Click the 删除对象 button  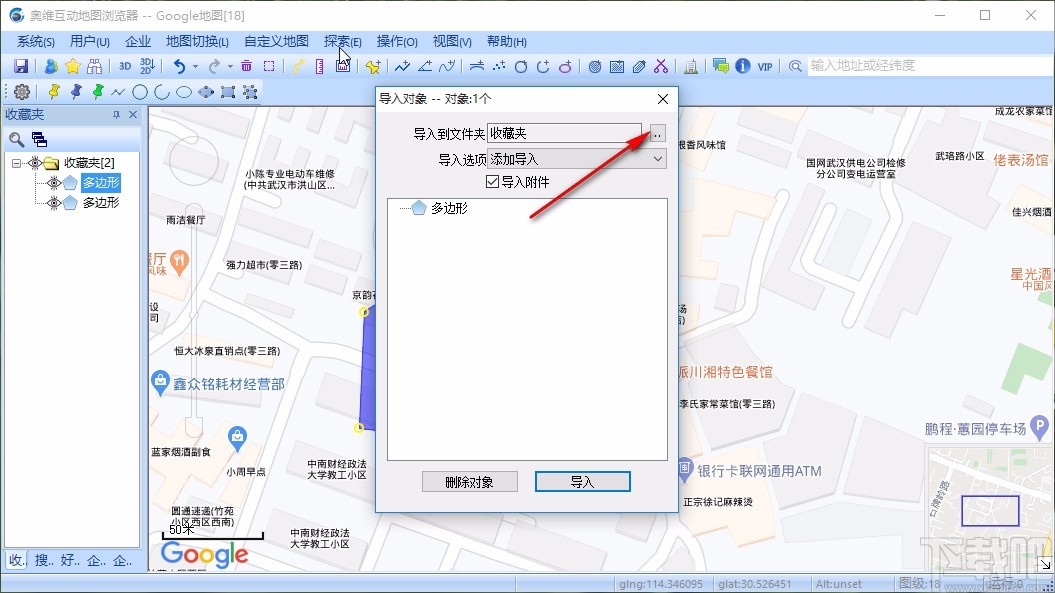(x=469, y=481)
